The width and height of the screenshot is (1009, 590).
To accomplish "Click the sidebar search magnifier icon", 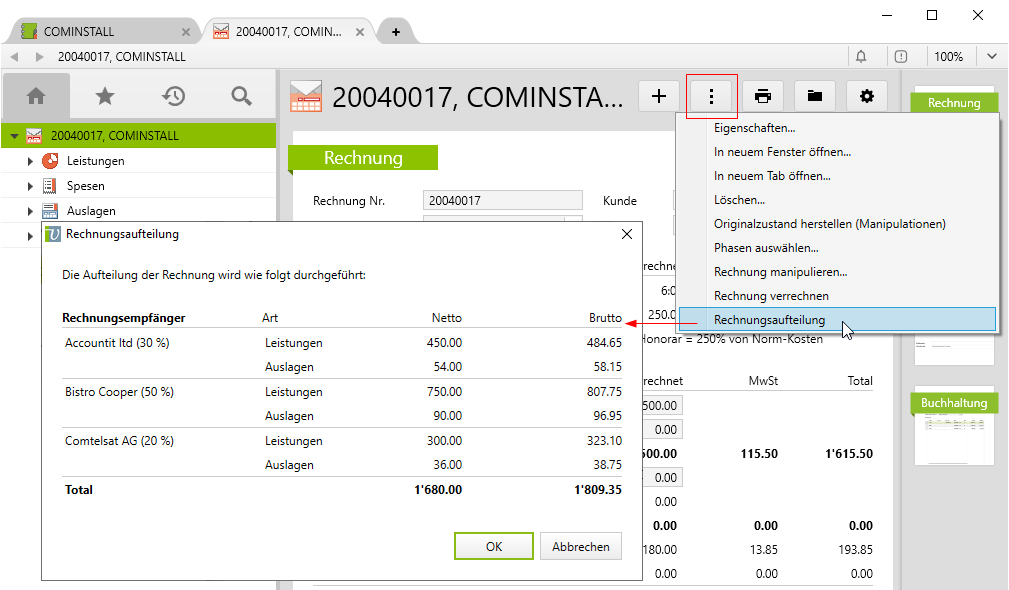I will pos(241,96).
